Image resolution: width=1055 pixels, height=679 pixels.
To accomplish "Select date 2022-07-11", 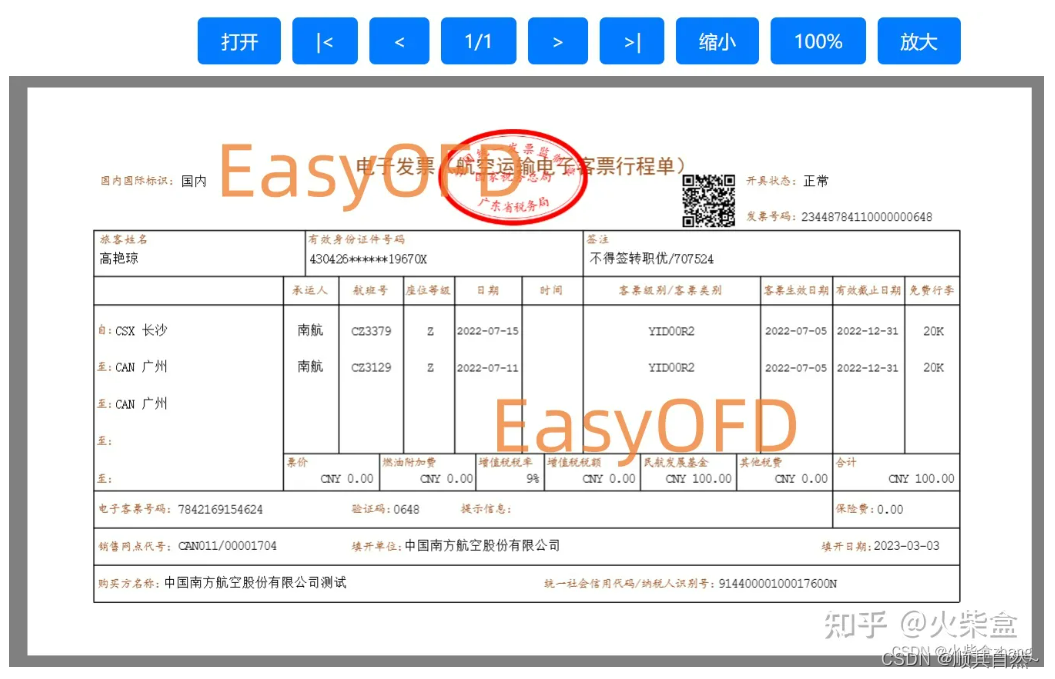I will pos(488,367).
